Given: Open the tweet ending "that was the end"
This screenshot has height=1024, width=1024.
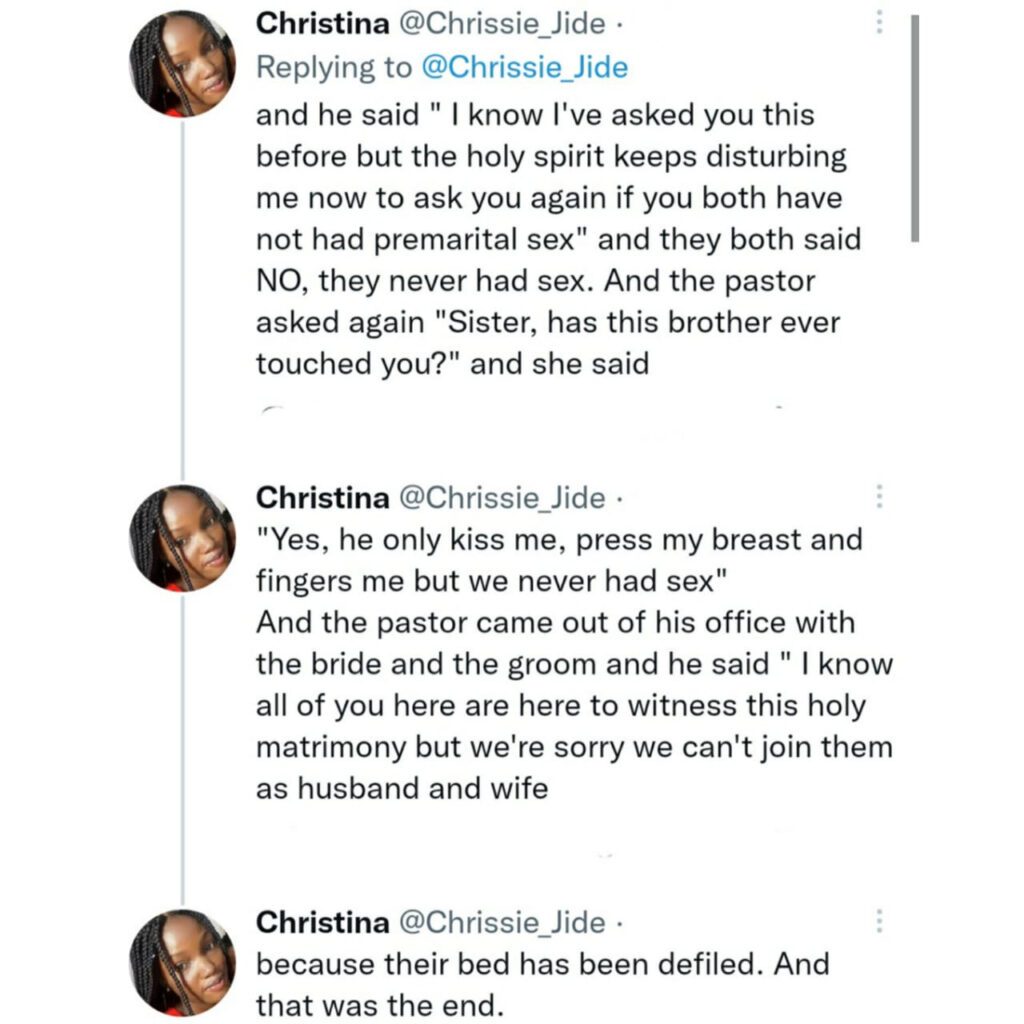Looking at the screenshot, I should (x=540, y=985).
